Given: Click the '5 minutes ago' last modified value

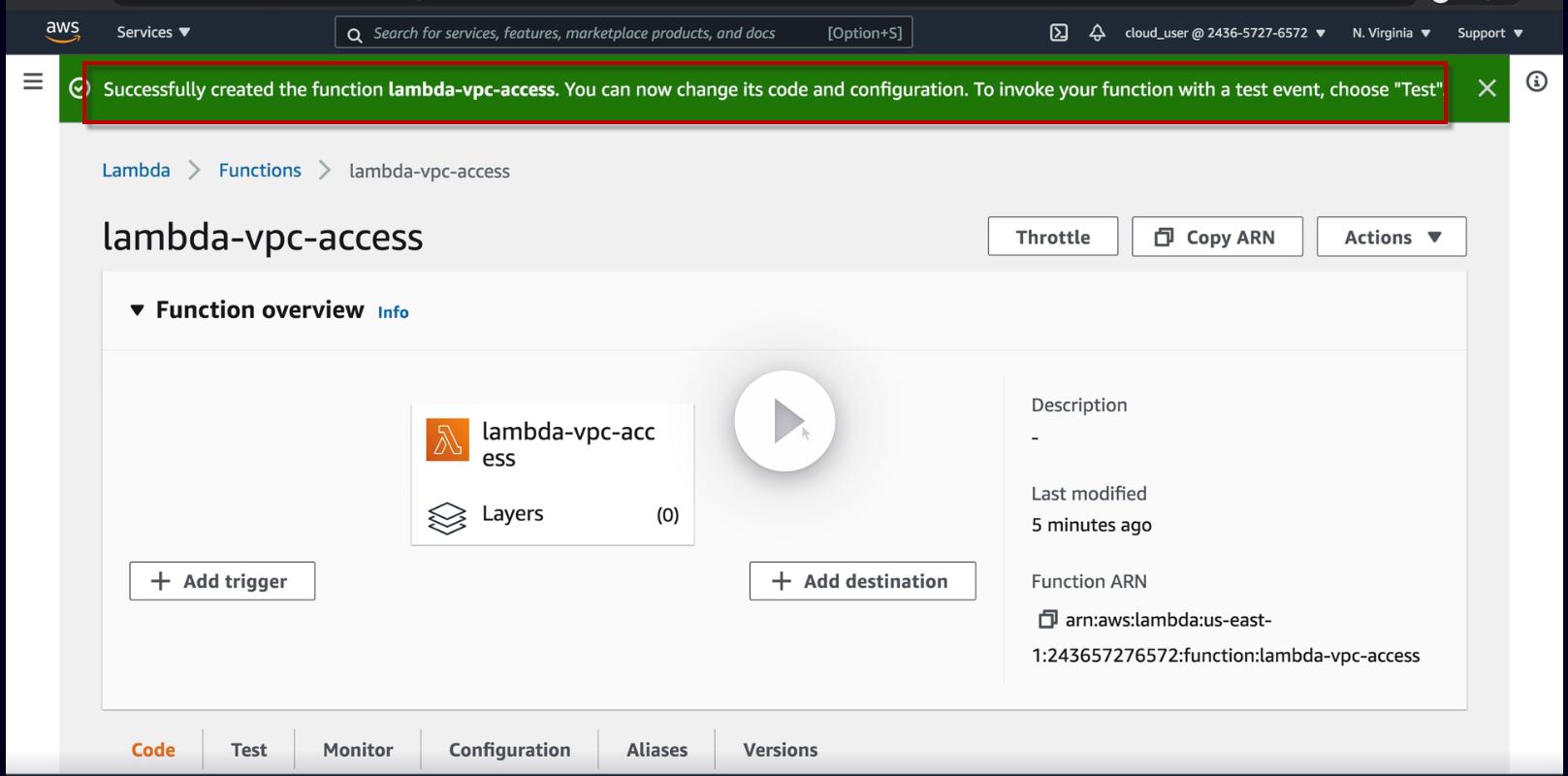Looking at the screenshot, I should (x=1092, y=525).
